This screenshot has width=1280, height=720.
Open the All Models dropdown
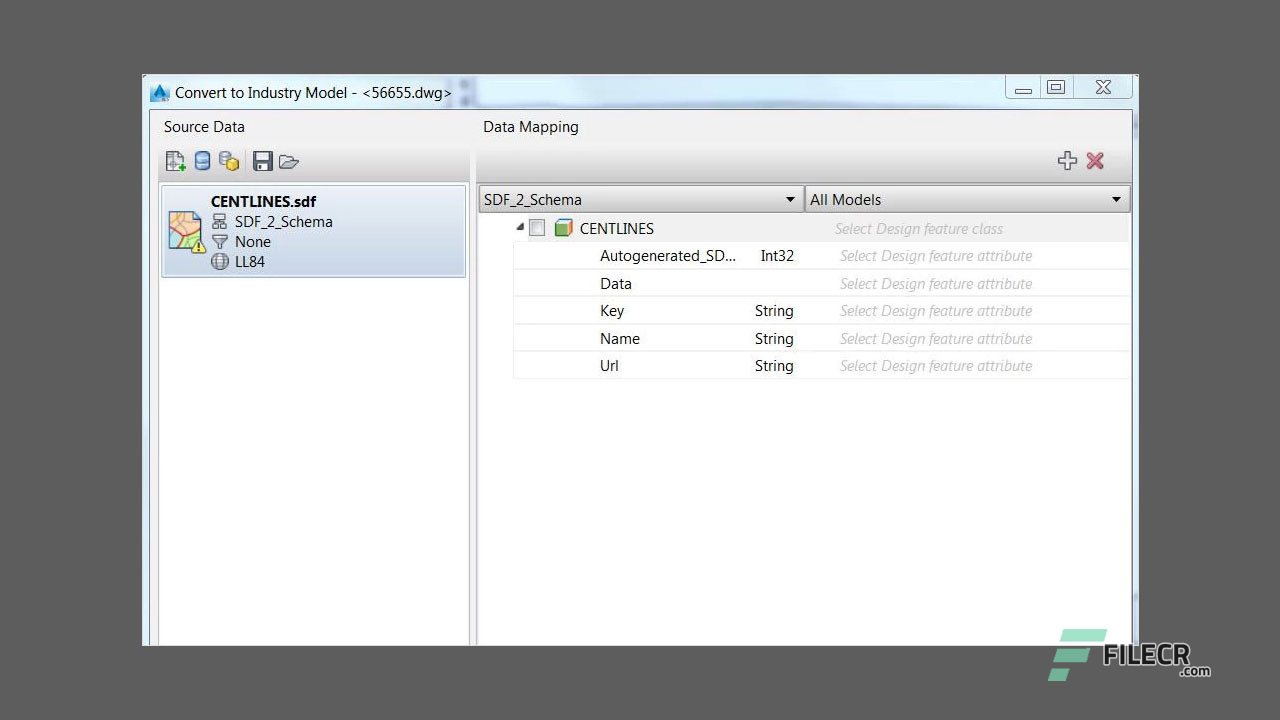(x=967, y=199)
